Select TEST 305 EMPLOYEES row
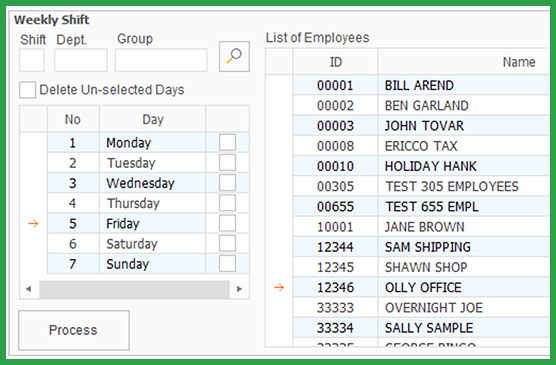The image size is (556, 365). (464, 186)
